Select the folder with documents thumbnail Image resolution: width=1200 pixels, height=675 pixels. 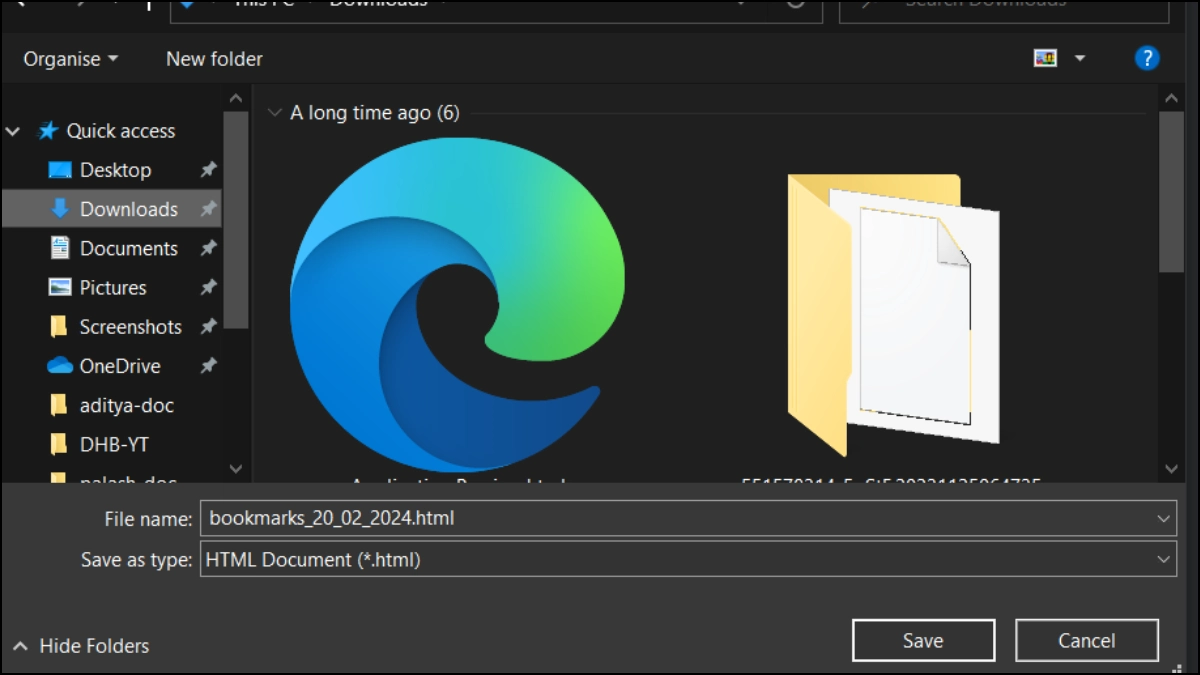coord(893,314)
